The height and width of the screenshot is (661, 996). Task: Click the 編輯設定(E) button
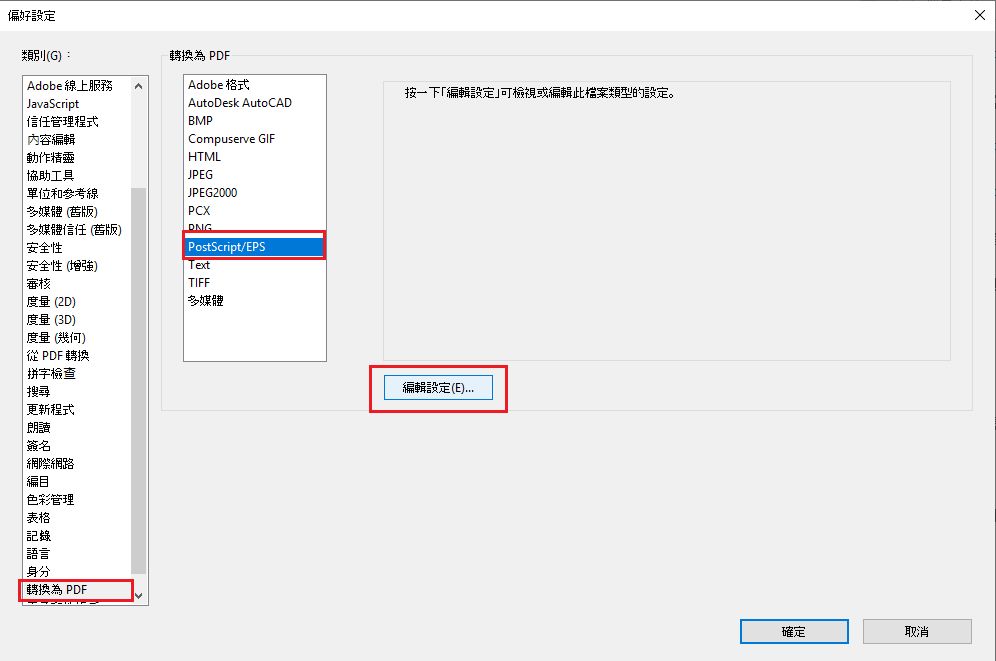pos(437,387)
